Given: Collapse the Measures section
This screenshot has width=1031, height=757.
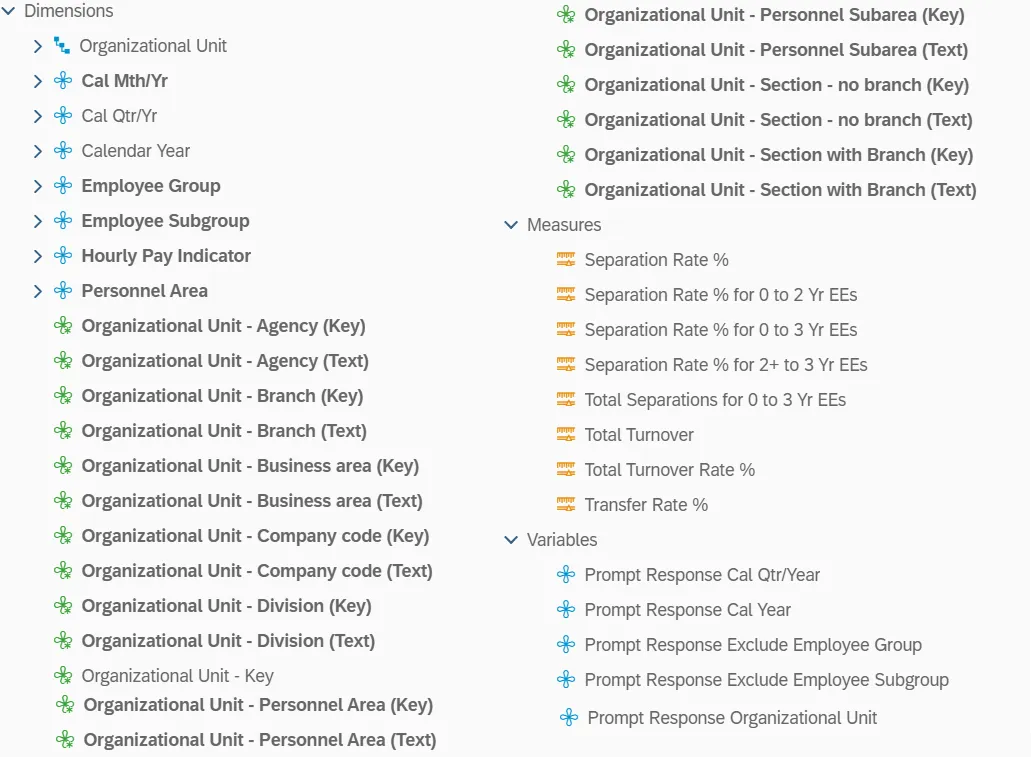Looking at the screenshot, I should (511, 225).
